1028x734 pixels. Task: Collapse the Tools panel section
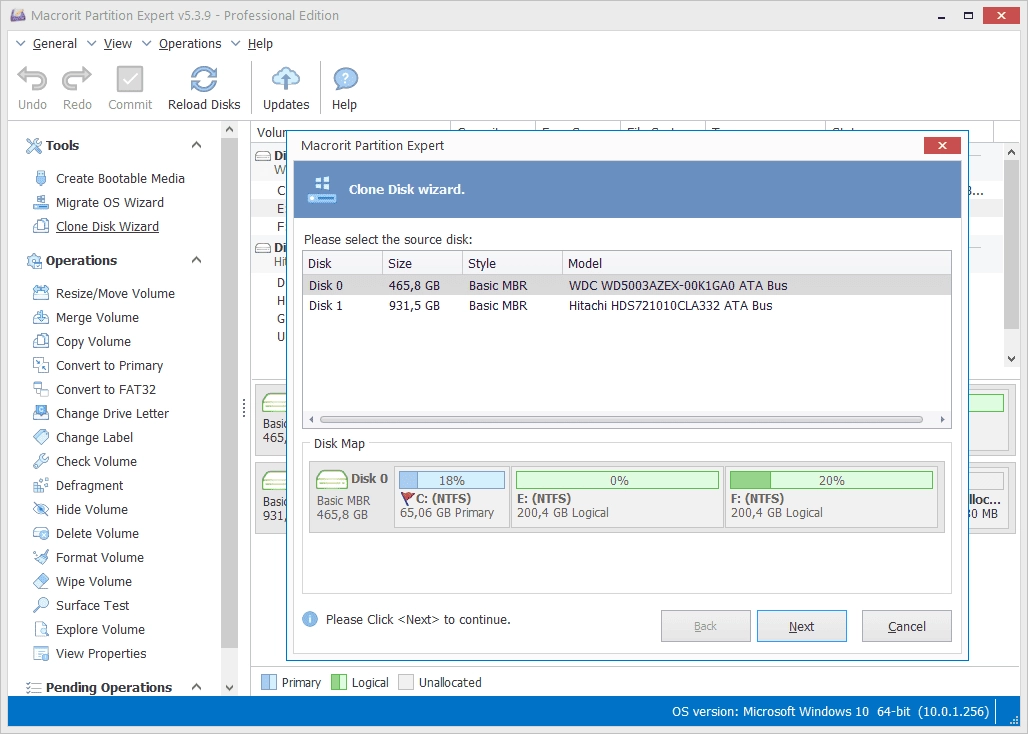click(196, 145)
